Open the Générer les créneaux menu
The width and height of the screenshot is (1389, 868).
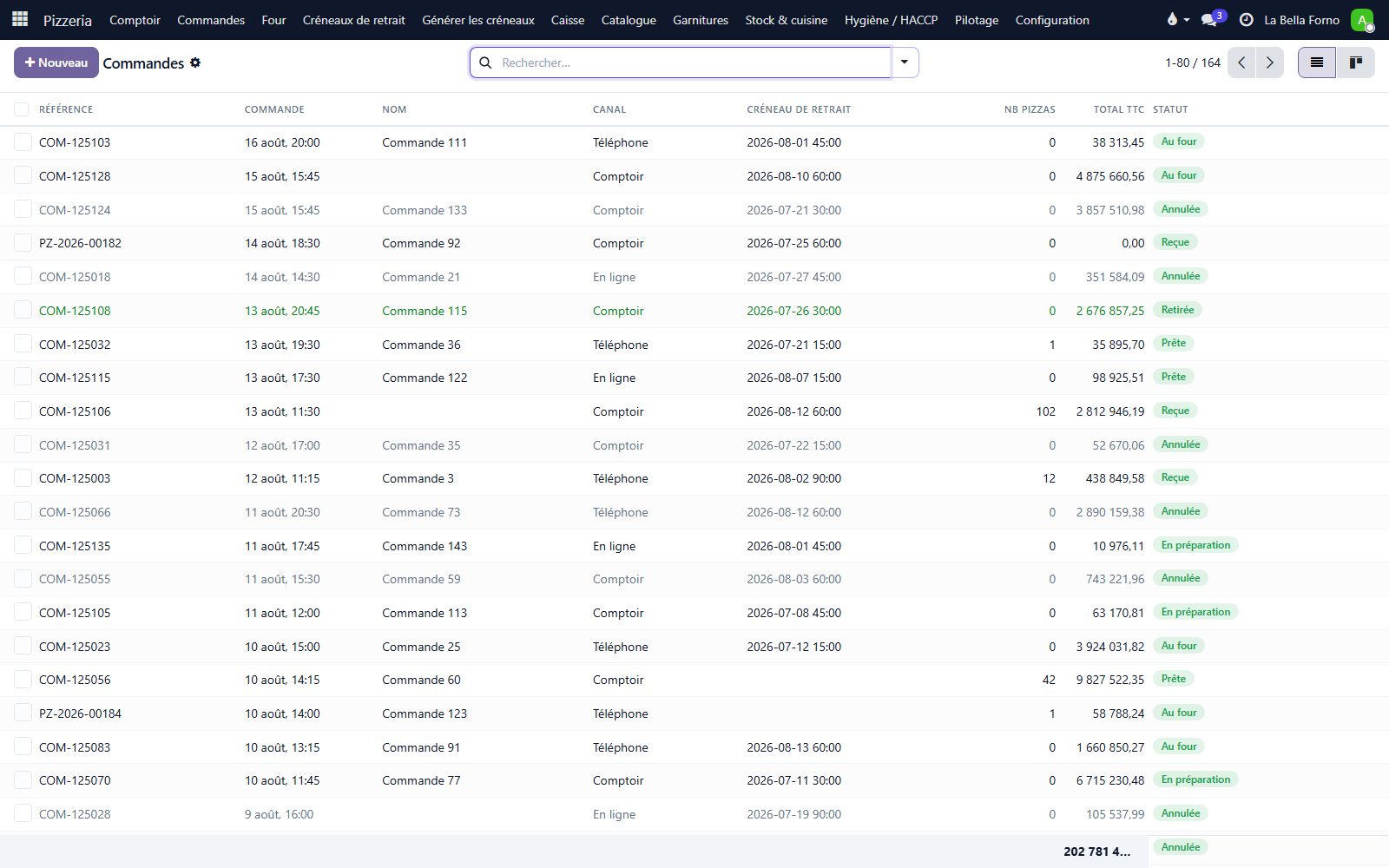[x=478, y=20]
